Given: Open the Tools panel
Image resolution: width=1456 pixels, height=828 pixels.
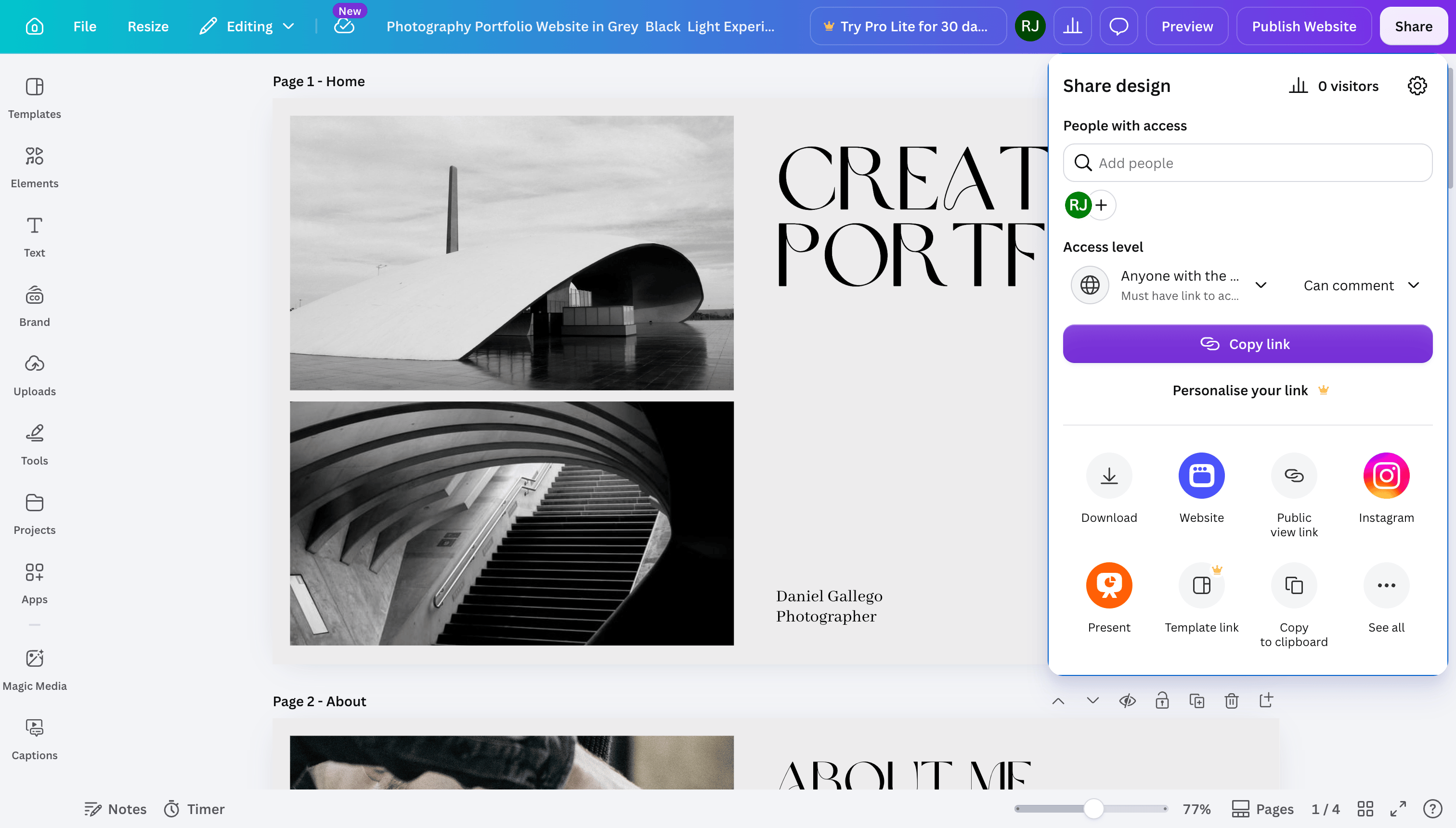Looking at the screenshot, I should pos(35,445).
